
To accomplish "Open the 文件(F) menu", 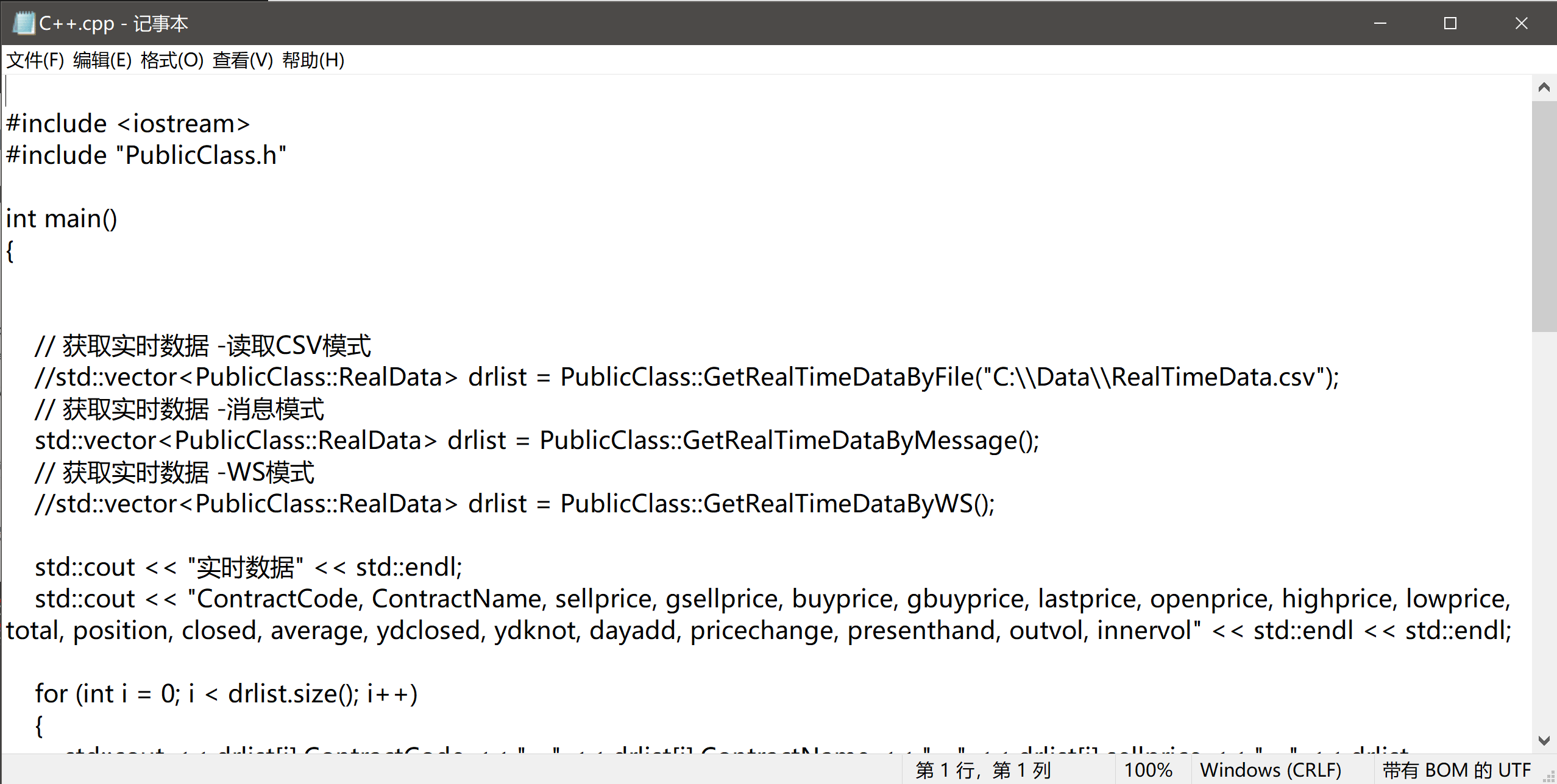I will [x=35, y=60].
